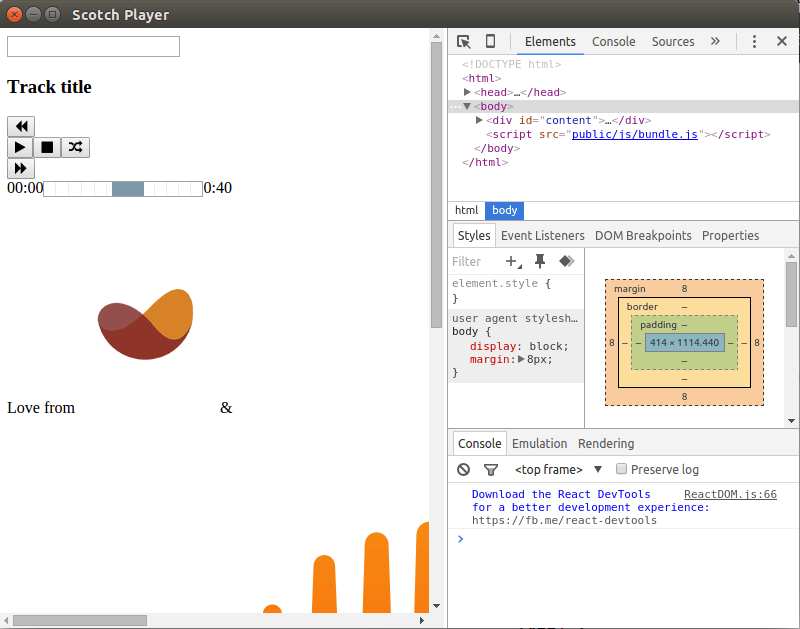
Task: Switch to the Console tab
Action: pyautogui.click(x=613, y=42)
